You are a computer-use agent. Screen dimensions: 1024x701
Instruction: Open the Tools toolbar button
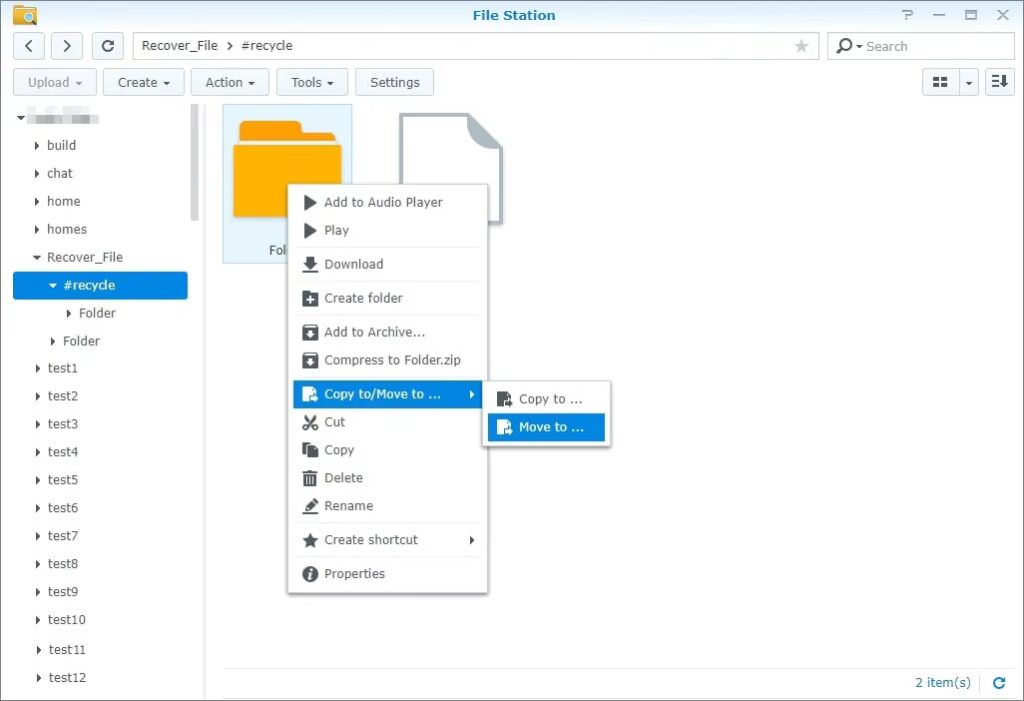tap(312, 83)
